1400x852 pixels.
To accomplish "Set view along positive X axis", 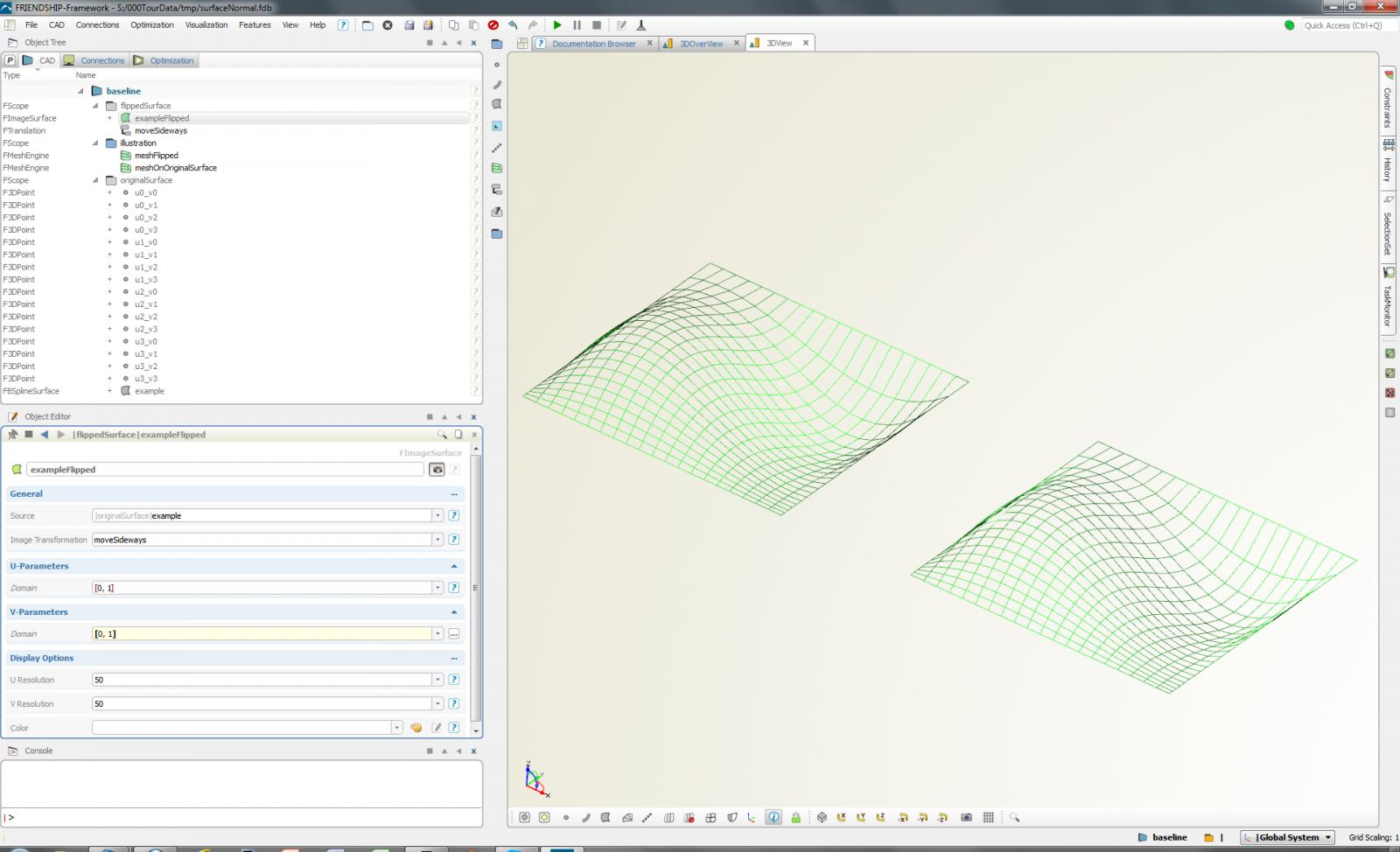I will [842, 817].
